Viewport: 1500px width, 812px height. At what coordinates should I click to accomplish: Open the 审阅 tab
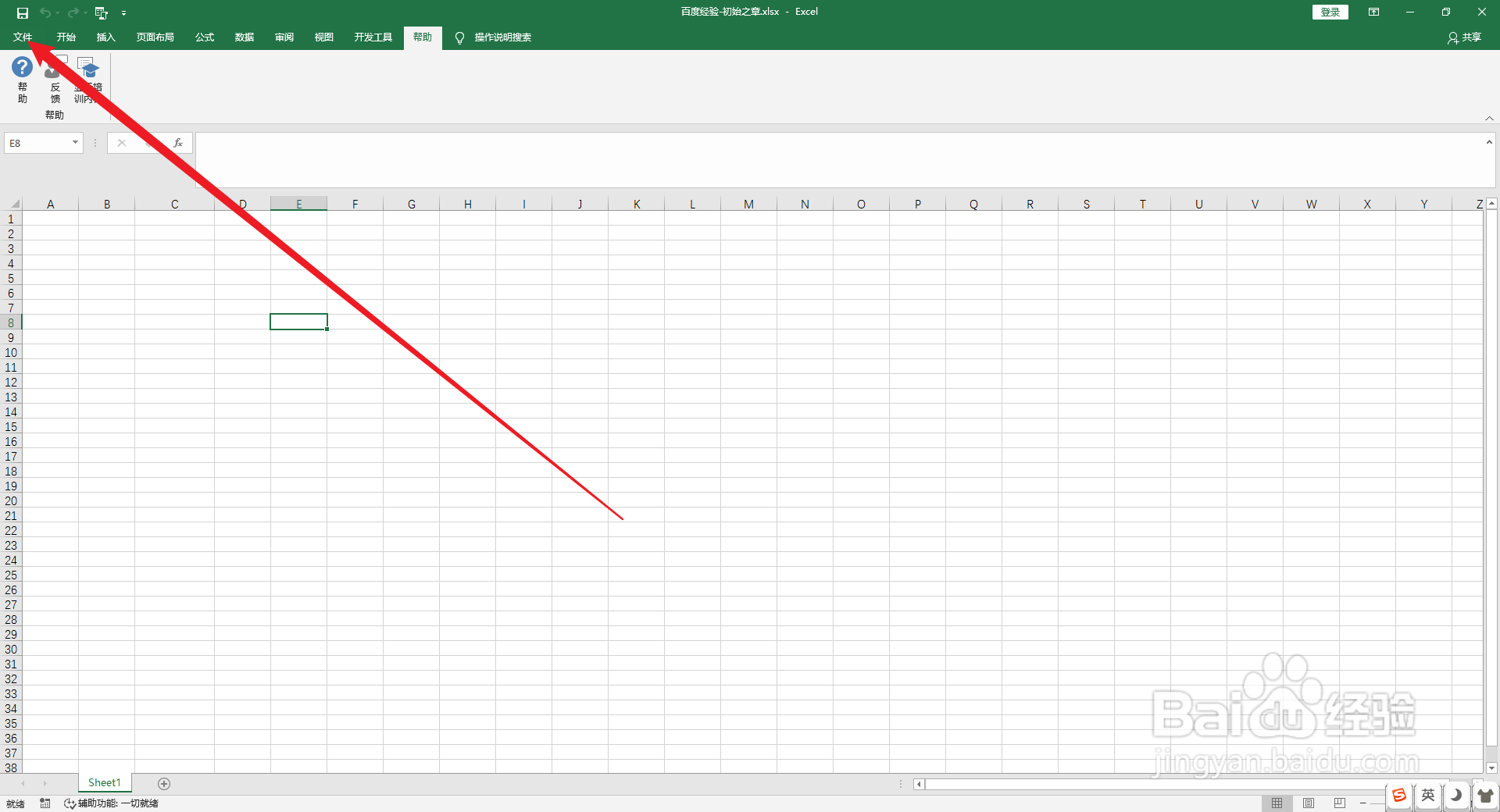(284, 37)
